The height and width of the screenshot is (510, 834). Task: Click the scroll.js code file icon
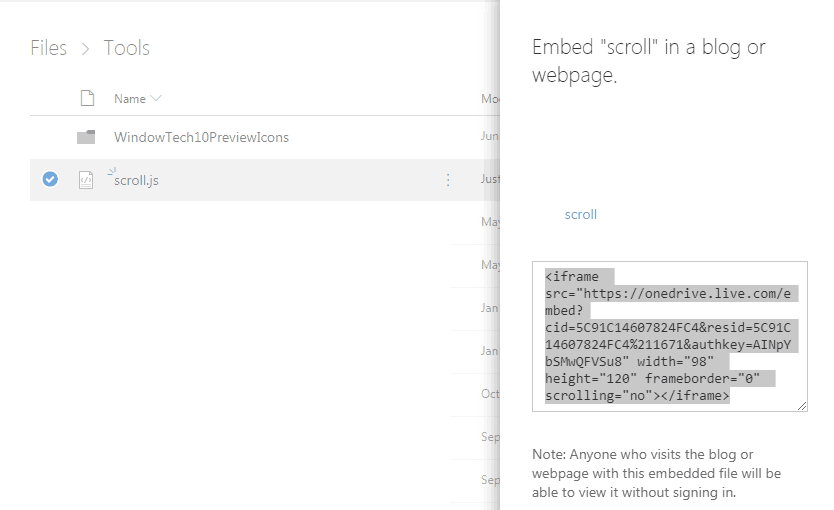point(86,180)
